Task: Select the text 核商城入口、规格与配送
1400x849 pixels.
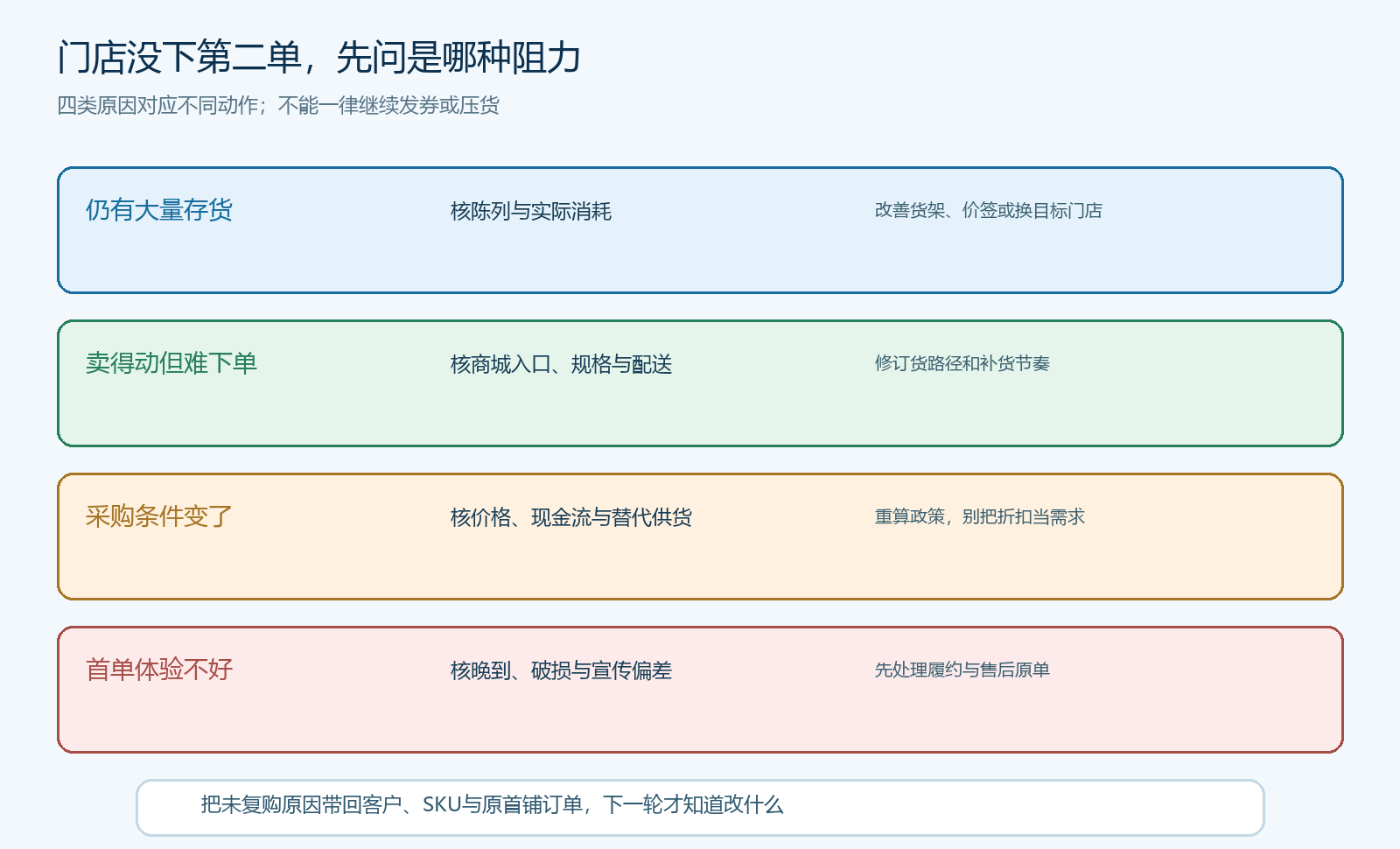Action: [x=562, y=364]
